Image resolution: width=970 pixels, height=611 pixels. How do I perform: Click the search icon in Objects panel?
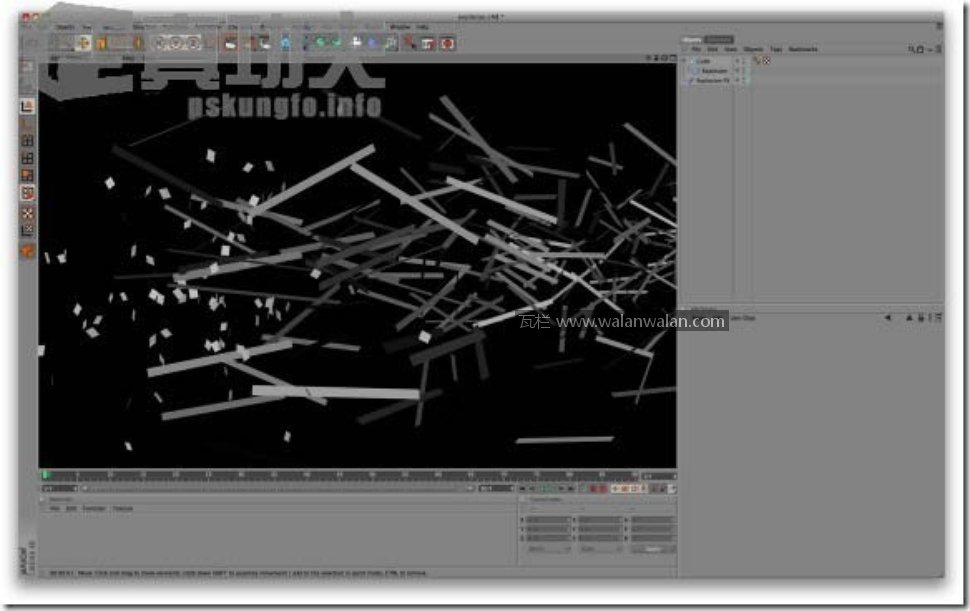912,49
